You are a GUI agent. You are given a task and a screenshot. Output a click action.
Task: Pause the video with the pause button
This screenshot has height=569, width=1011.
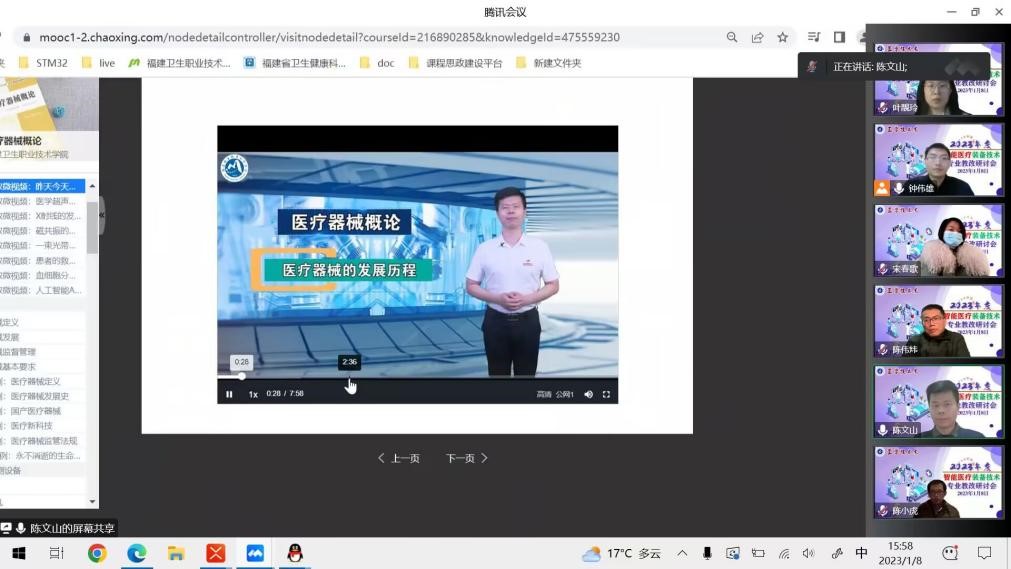(x=229, y=394)
